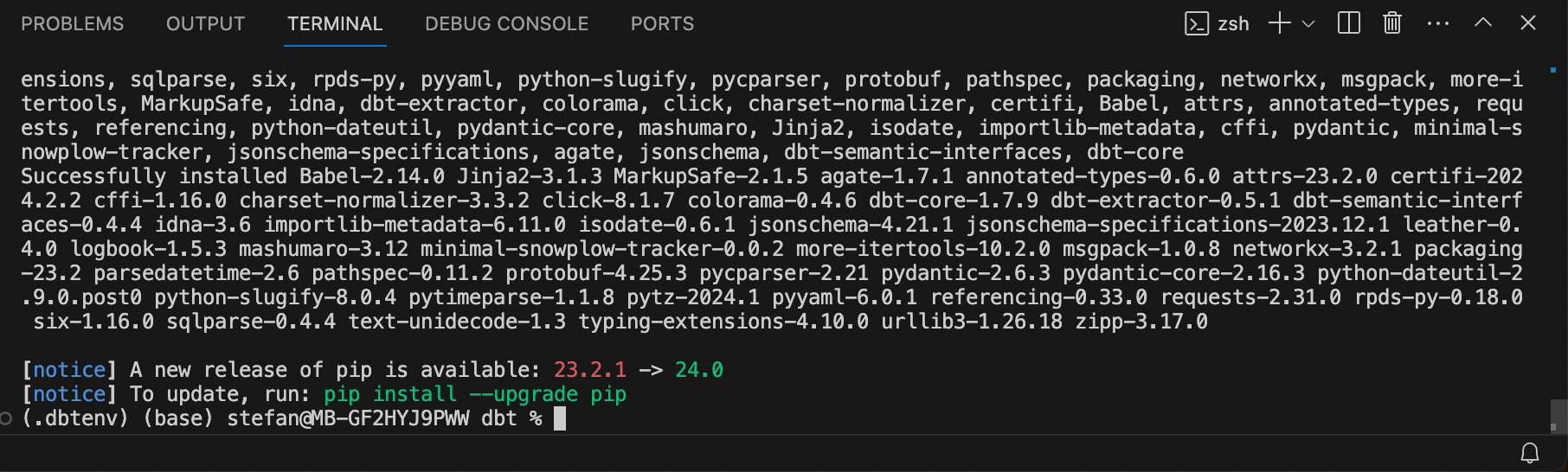
Task: Close the terminal panel
Action: point(1528,23)
